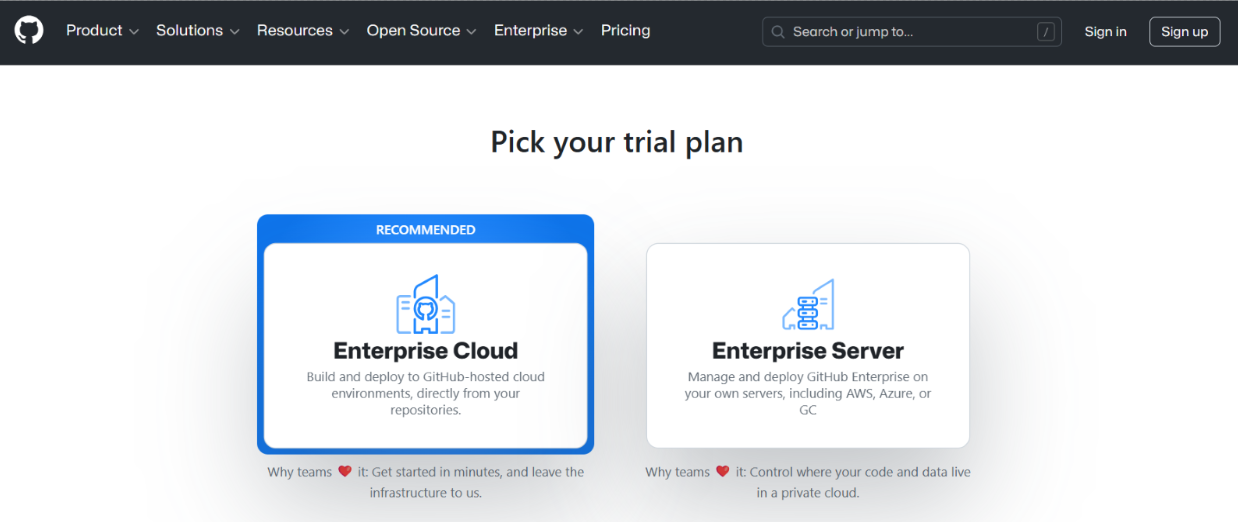This screenshot has width=1238, height=522.
Task: Click the GitHub Octocat logo
Action: (29, 31)
